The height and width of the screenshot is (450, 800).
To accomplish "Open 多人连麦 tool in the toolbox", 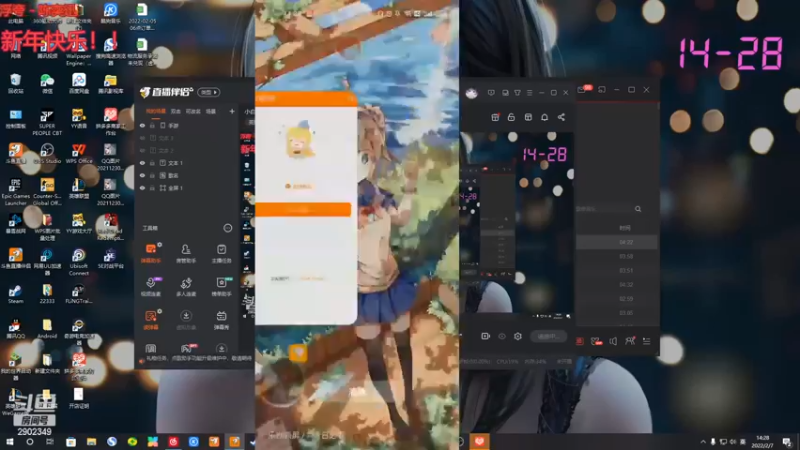I will pos(186,286).
